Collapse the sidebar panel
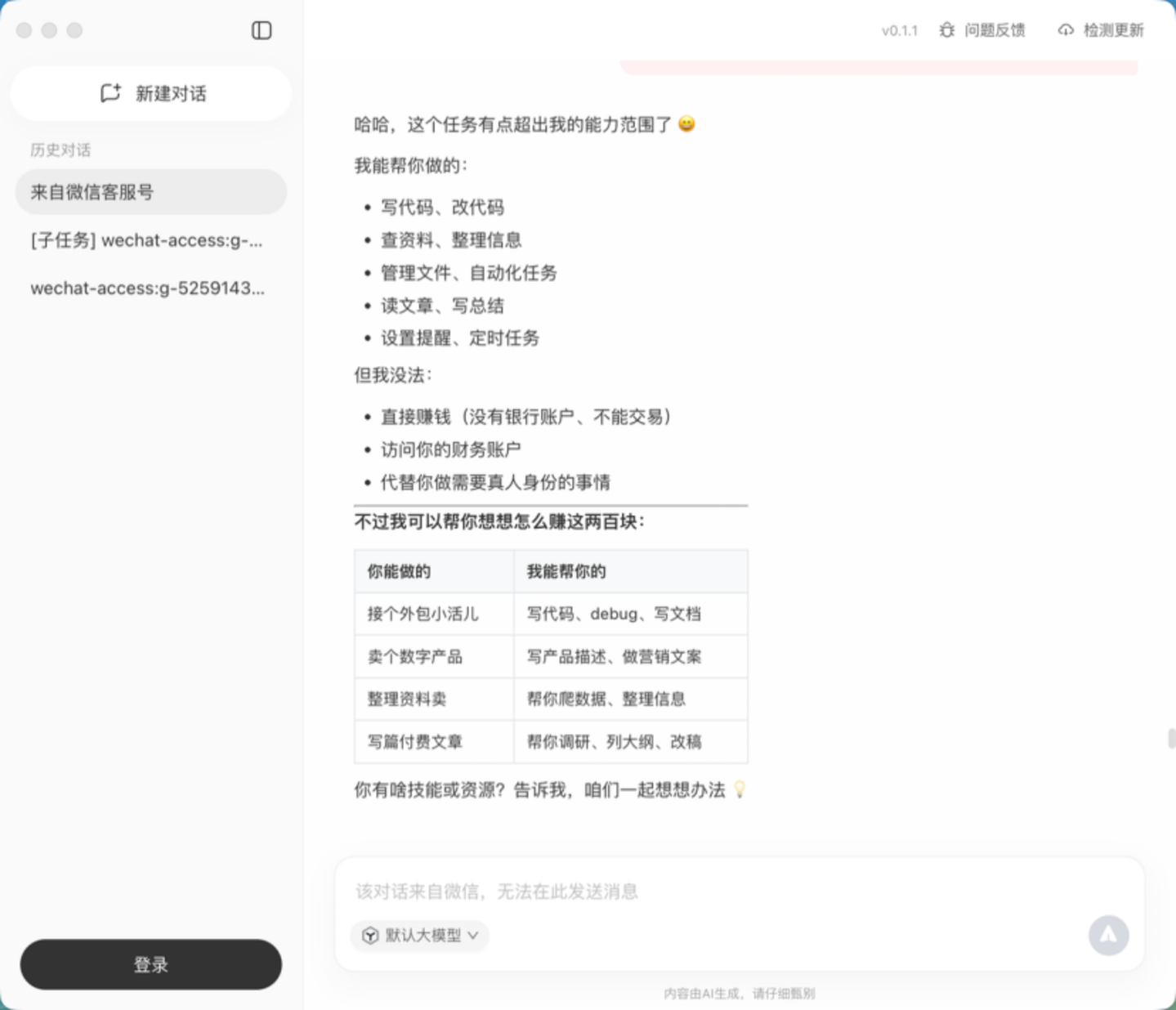The image size is (1176, 1010). click(261, 31)
